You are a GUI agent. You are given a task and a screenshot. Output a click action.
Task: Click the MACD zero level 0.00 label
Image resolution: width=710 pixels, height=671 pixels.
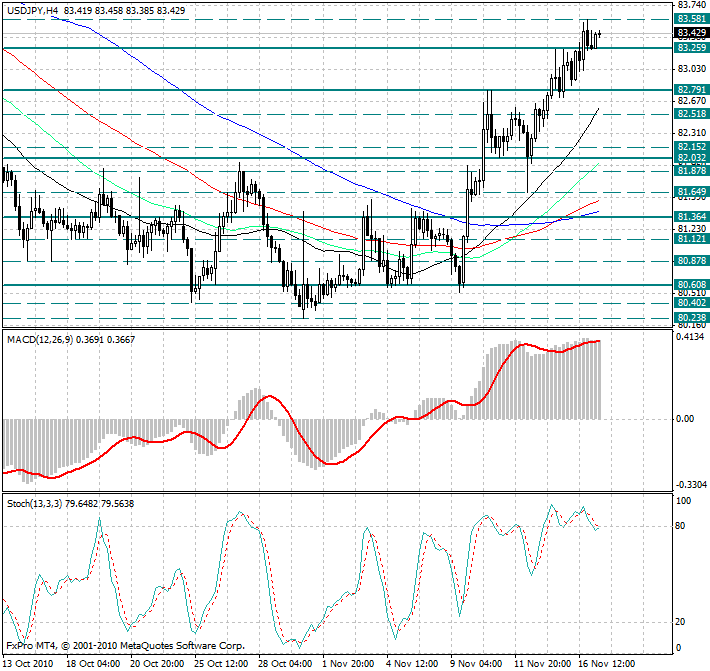[x=685, y=419]
